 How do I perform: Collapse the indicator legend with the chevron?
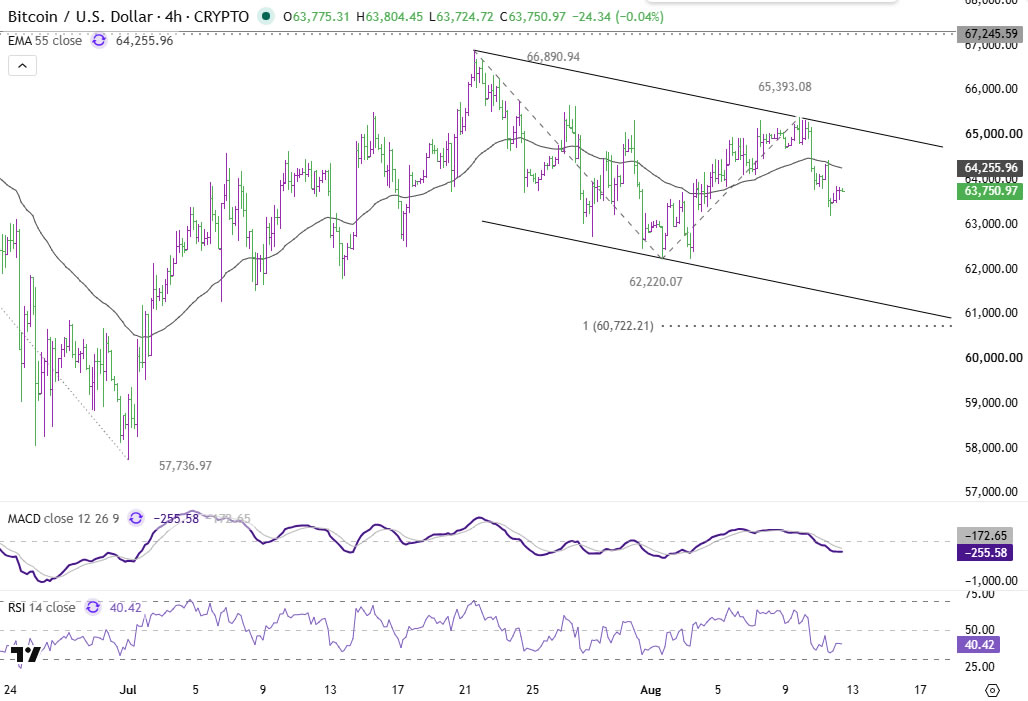point(22,66)
